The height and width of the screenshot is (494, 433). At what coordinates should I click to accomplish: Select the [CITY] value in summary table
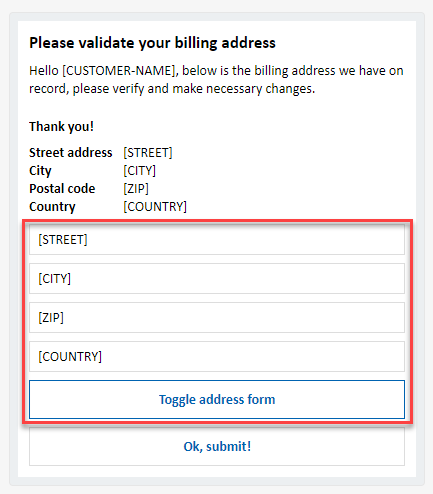[x=139, y=171]
